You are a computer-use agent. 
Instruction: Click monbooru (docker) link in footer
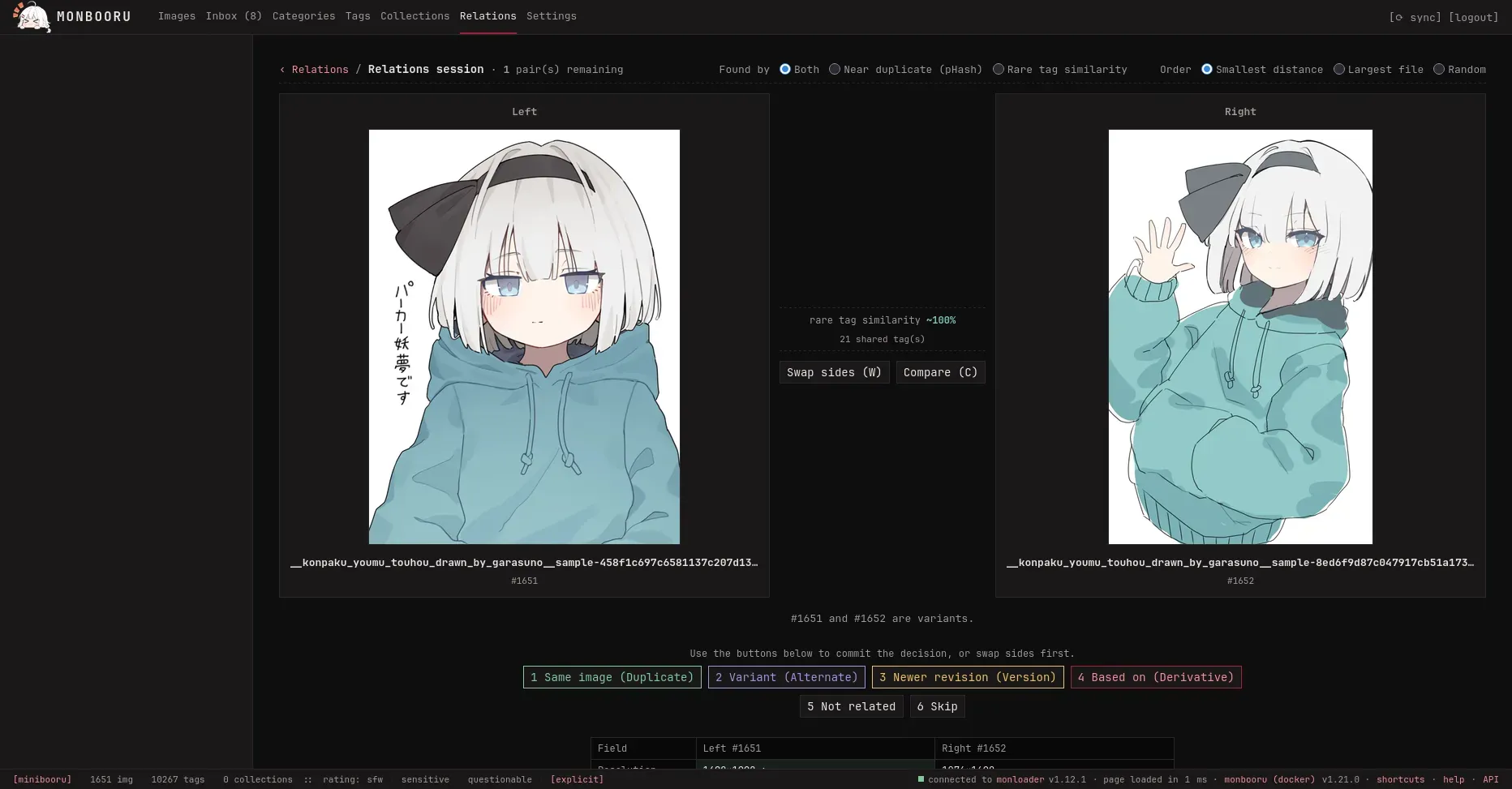[x=1269, y=780]
